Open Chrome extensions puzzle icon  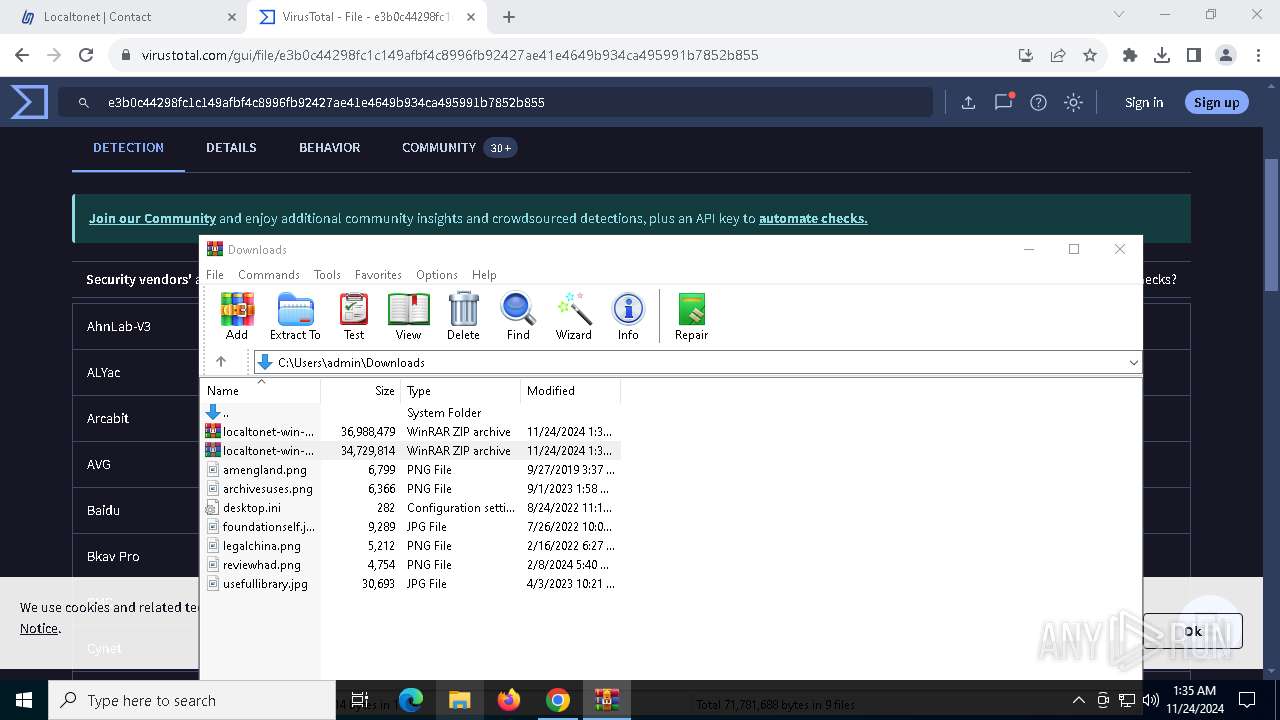[x=1130, y=55]
